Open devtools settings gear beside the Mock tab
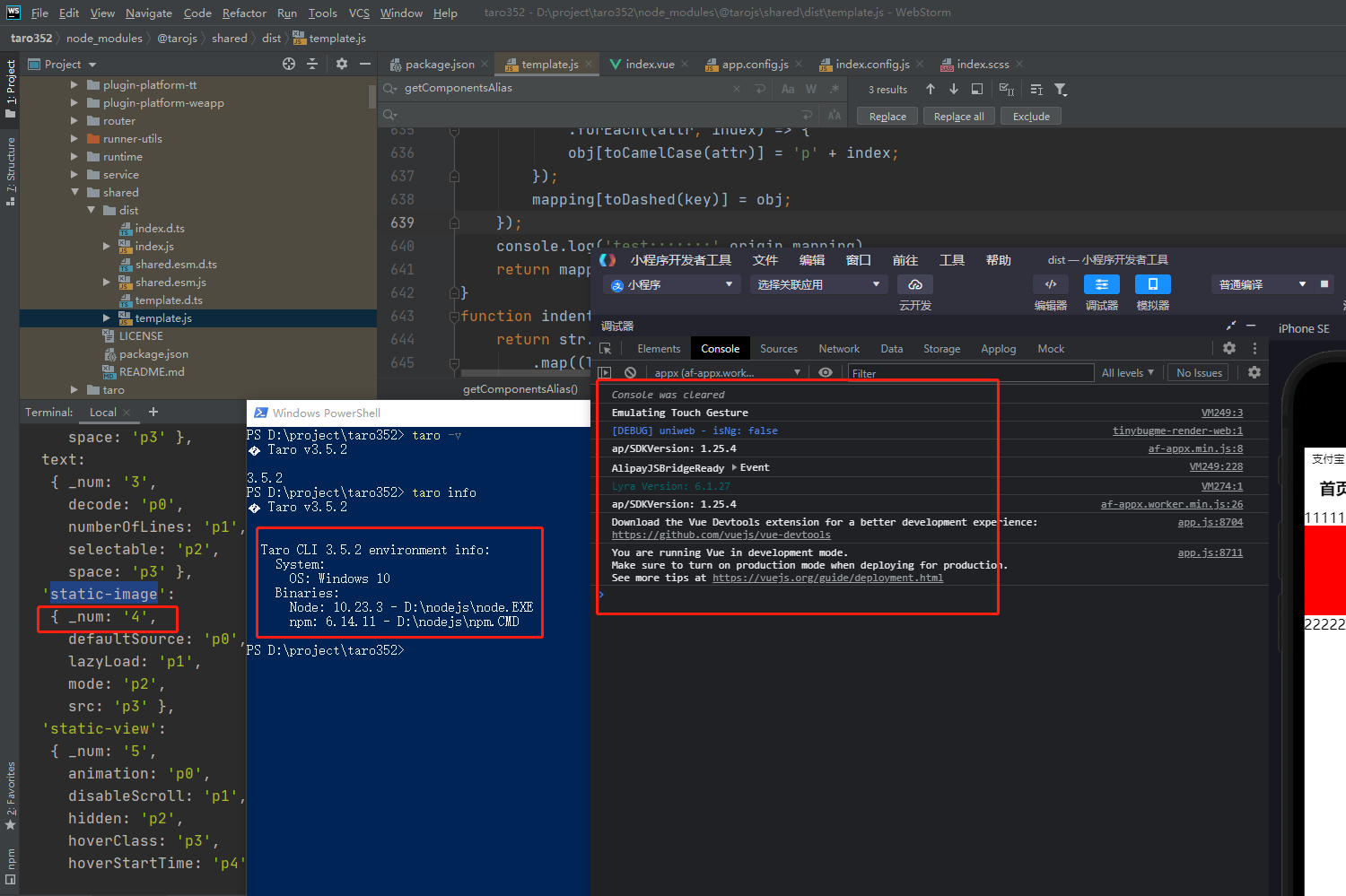This screenshot has height=896, width=1346. pyautogui.click(x=1229, y=348)
